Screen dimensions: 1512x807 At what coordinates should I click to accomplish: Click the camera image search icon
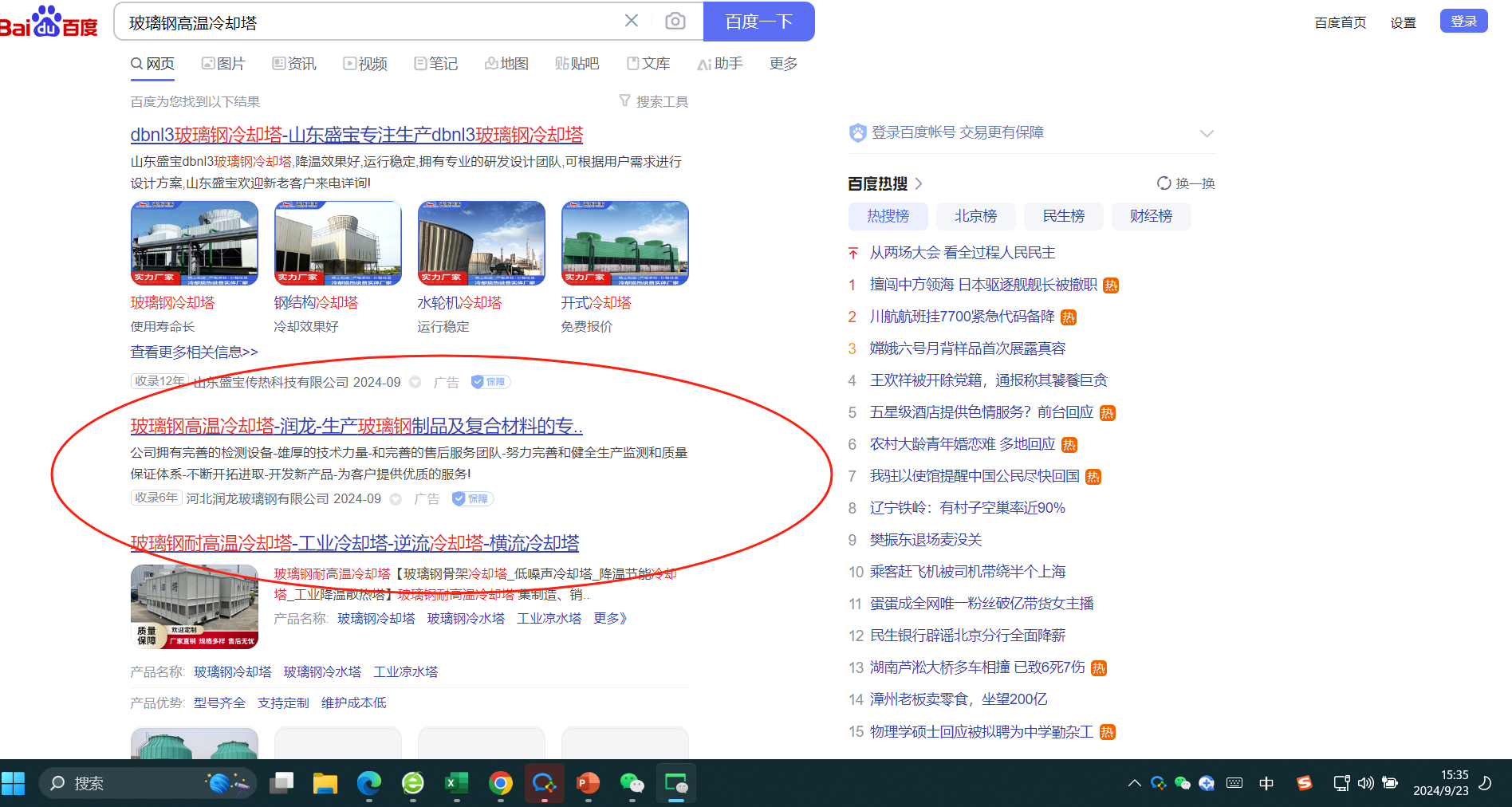click(675, 22)
